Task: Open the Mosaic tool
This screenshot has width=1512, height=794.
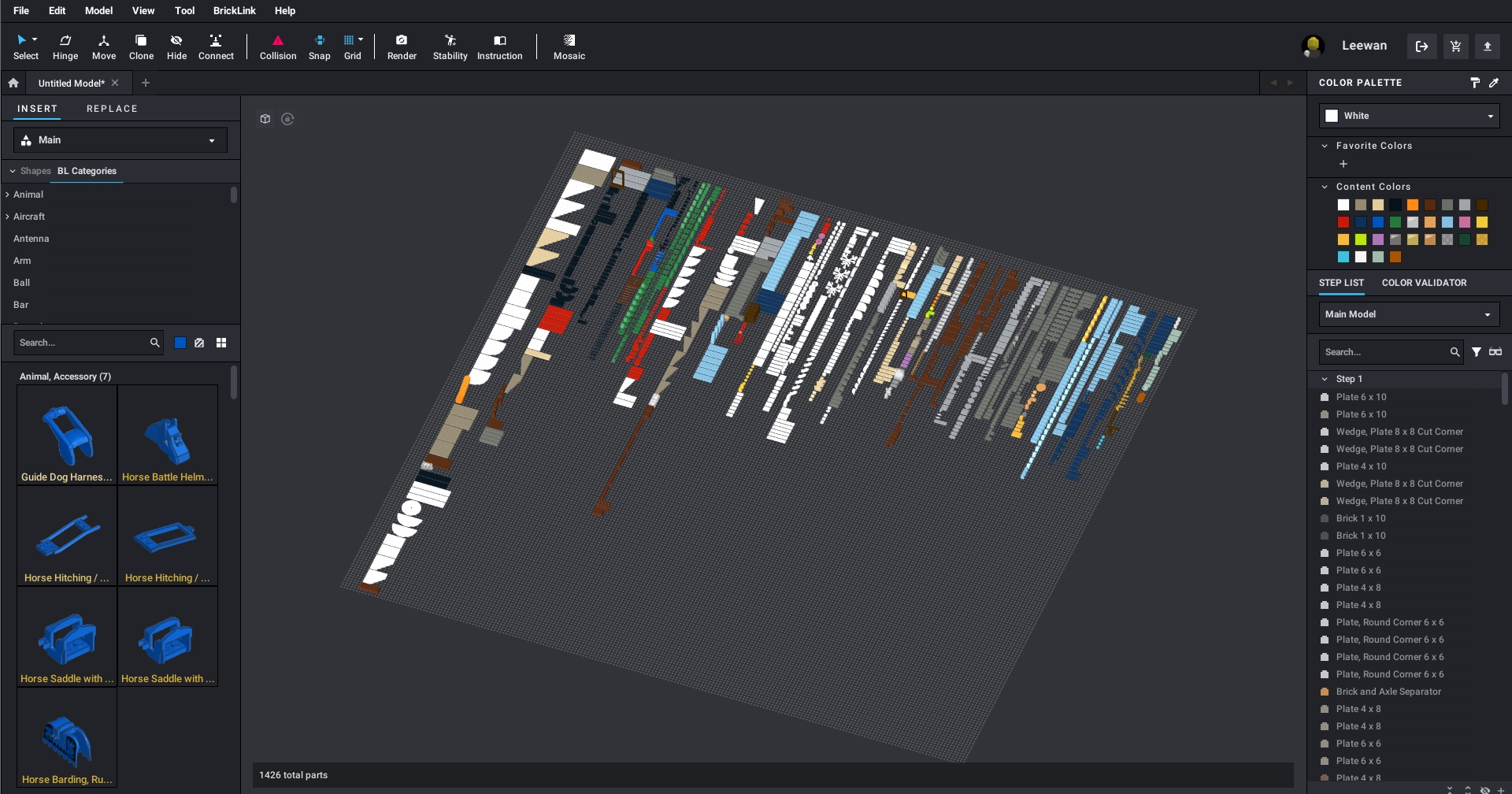Action: tap(569, 46)
